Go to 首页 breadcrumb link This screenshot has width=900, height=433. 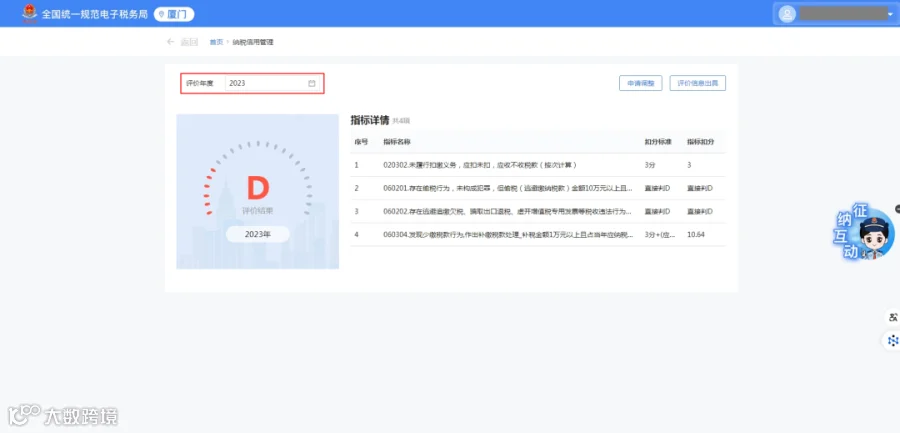click(216, 42)
